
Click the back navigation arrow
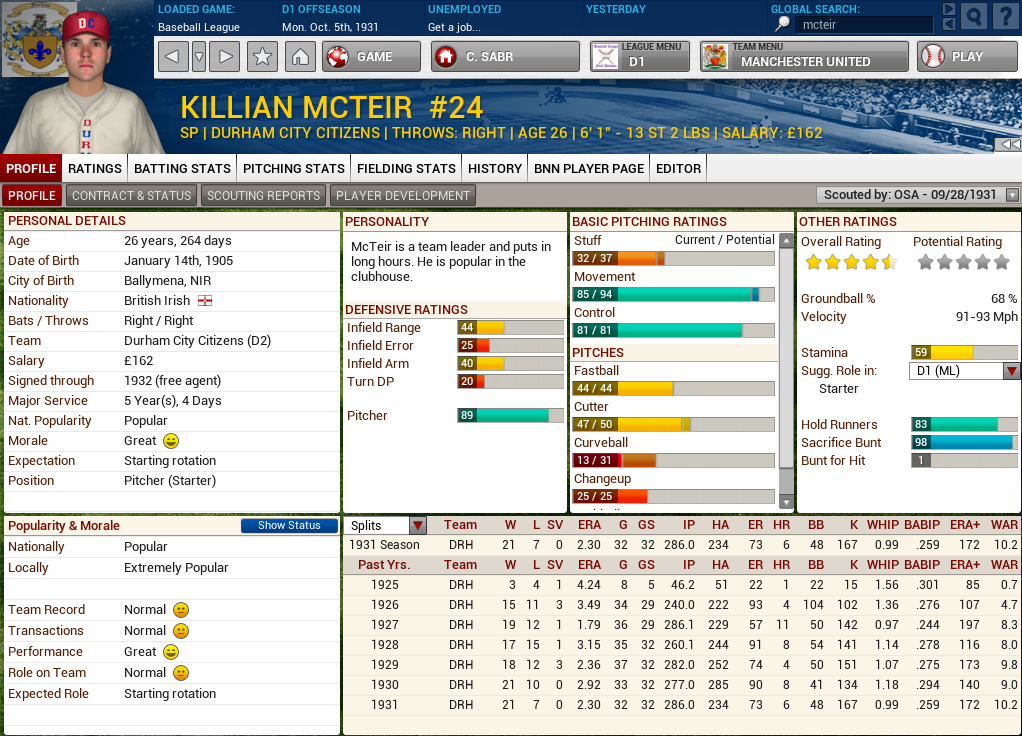pos(172,57)
